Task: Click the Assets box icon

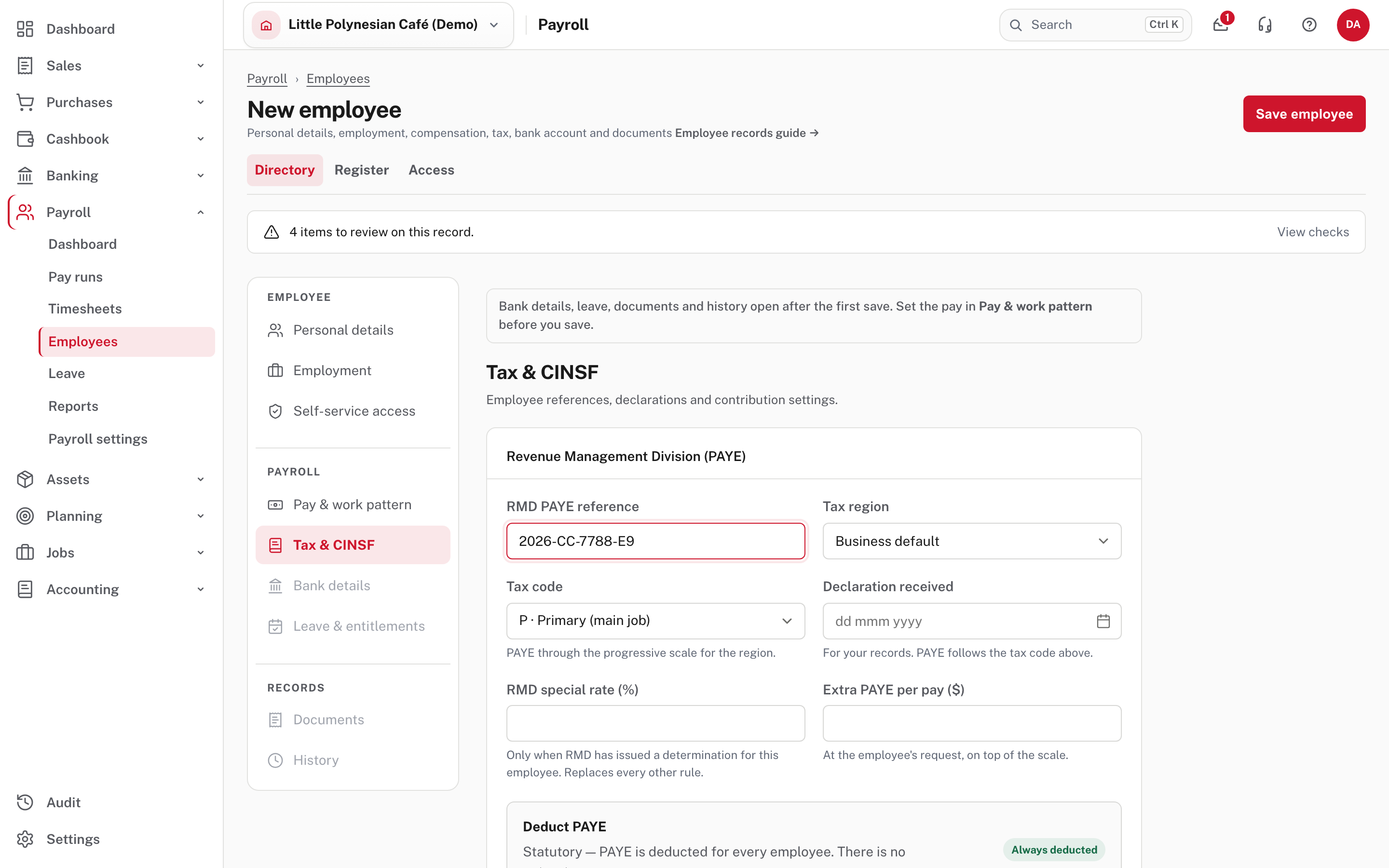Action: click(25, 479)
